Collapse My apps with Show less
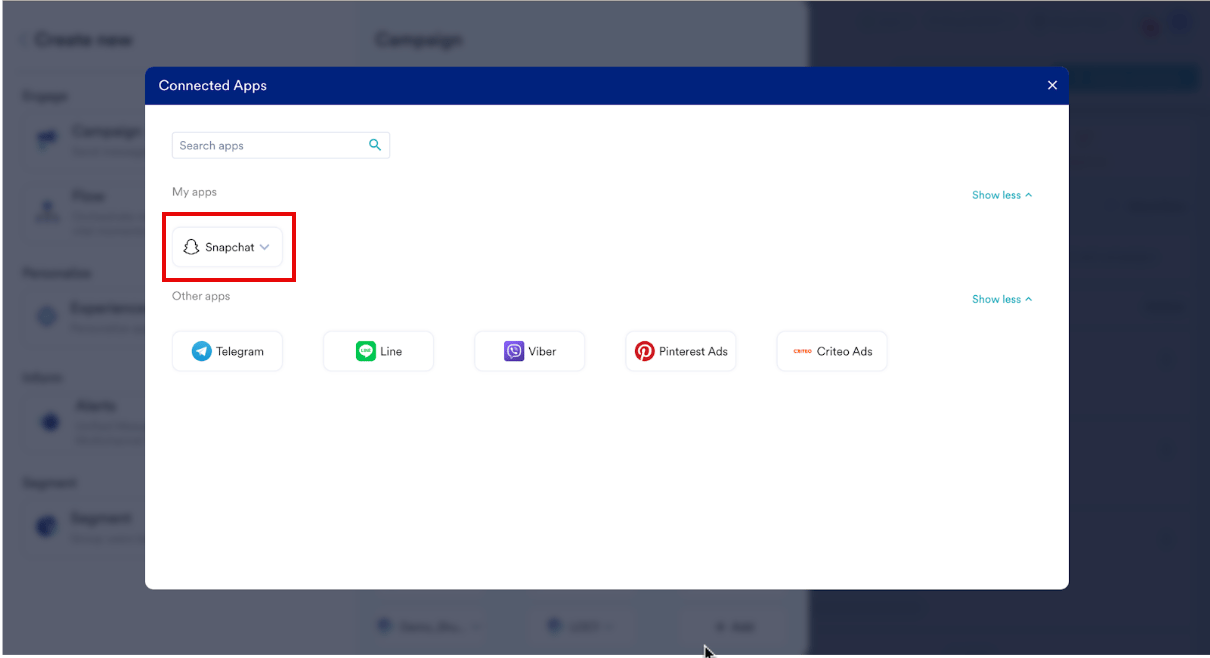This screenshot has width=1210, height=658. click(x=1002, y=195)
